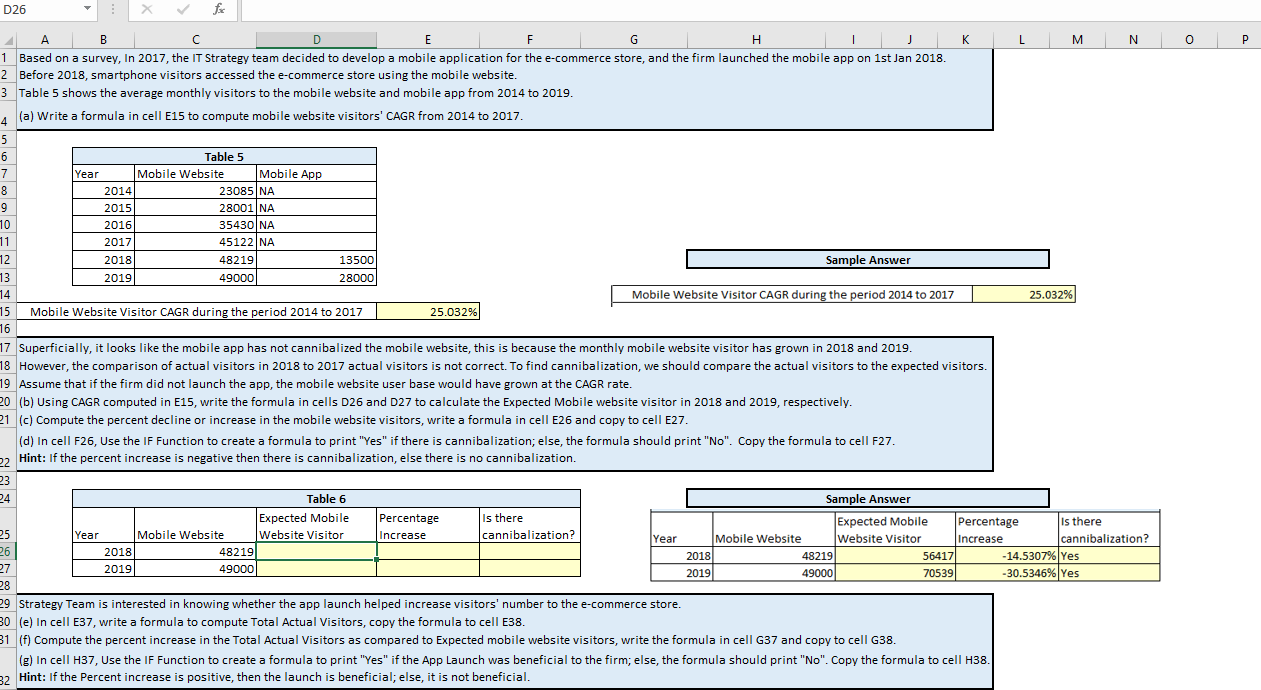
Task: Select column A header
Action: click(44, 41)
